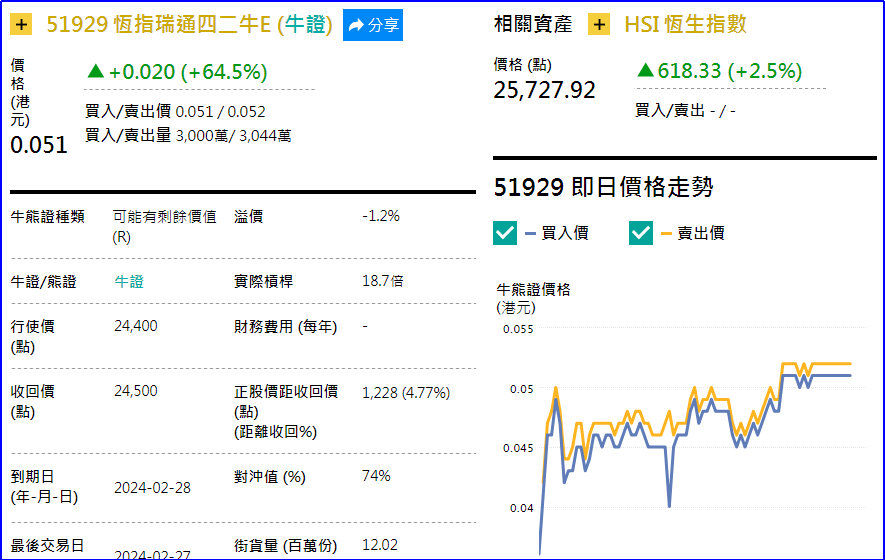Open 51929 恆指瑞通四二牛E title link
This screenshot has height=560, width=885.
point(189,24)
